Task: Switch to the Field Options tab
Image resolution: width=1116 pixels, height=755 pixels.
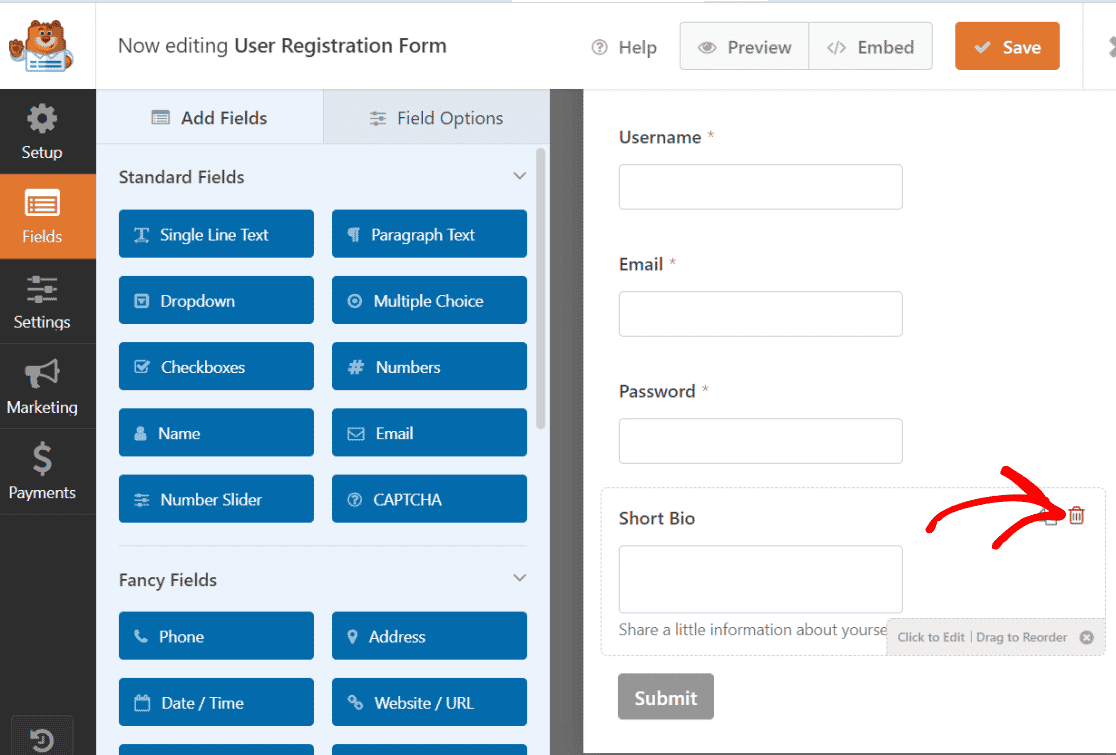Action: [x=436, y=117]
